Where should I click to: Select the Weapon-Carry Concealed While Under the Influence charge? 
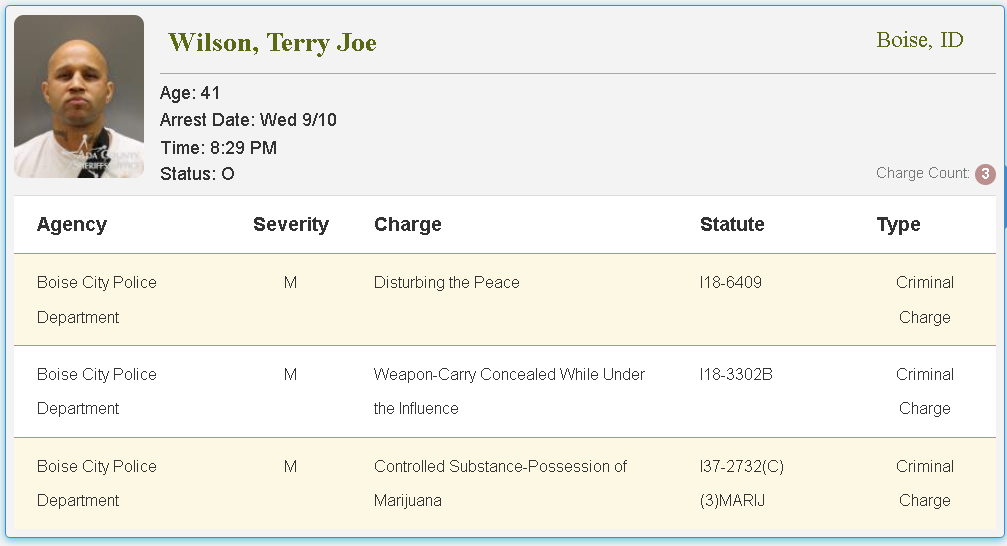[509, 391]
